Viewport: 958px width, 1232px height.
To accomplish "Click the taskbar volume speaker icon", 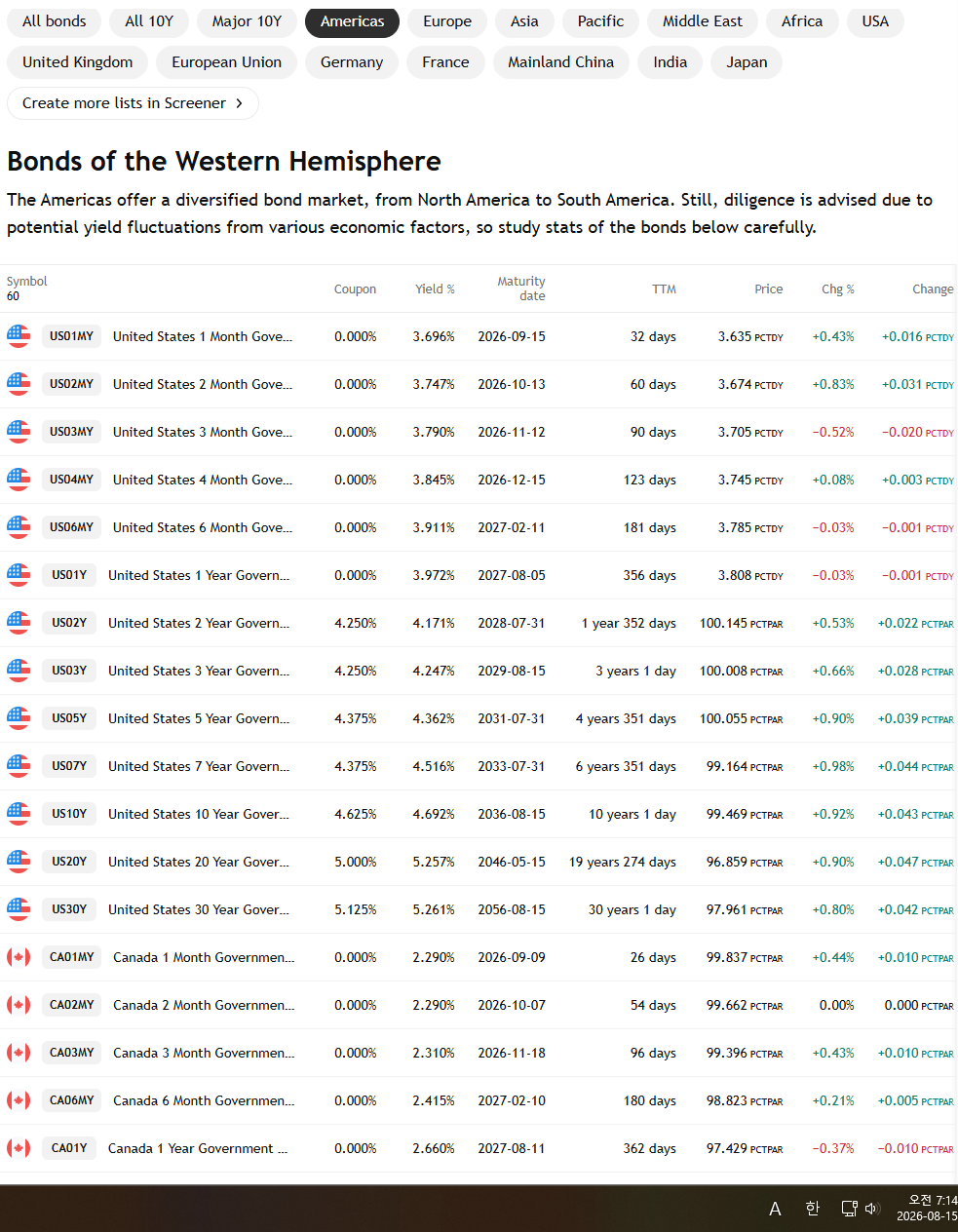I will click(x=872, y=1209).
